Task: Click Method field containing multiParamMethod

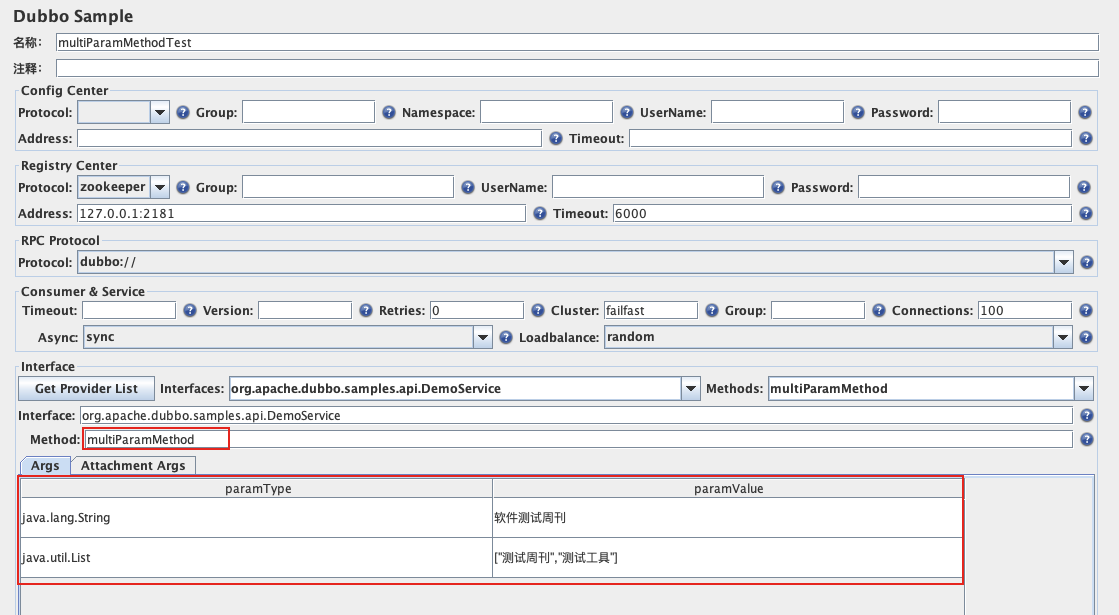Action: [x=578, y=439]
